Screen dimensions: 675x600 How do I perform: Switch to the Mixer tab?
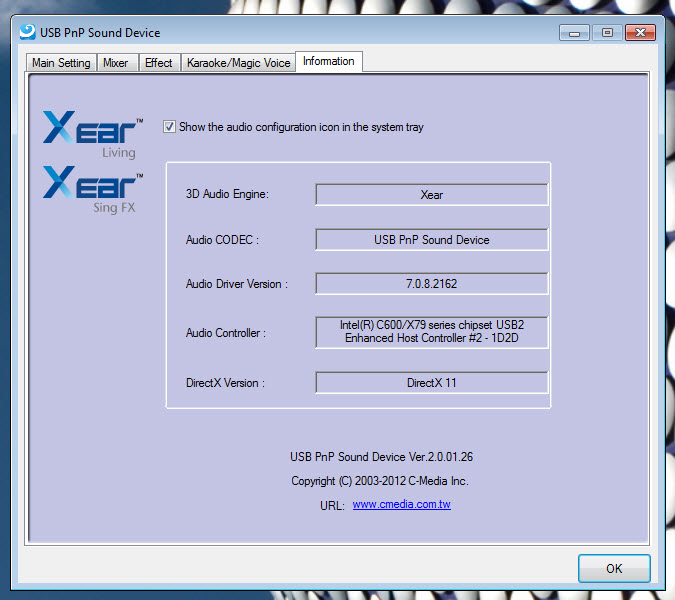pyautogui.click(x=117, y=63)
